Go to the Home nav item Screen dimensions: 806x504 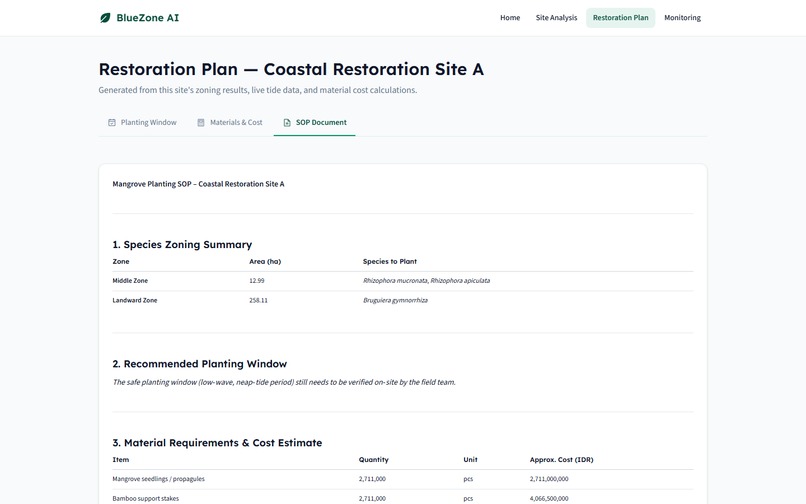(510, 17)
